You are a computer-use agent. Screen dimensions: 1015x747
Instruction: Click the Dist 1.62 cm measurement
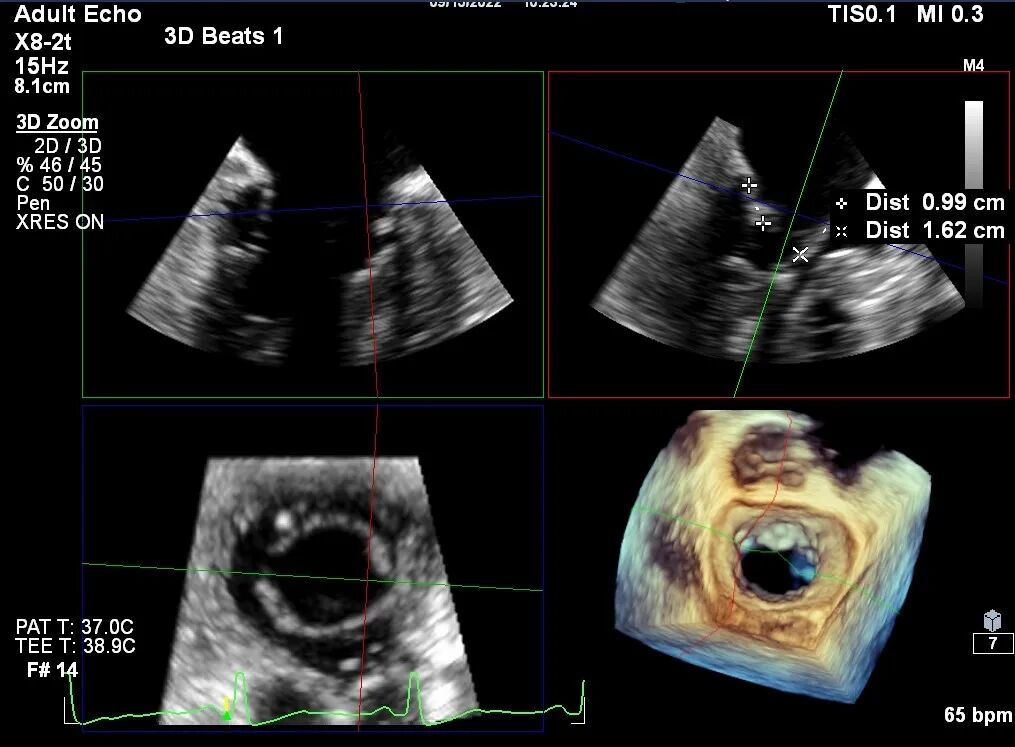click(x=935, y=230)
